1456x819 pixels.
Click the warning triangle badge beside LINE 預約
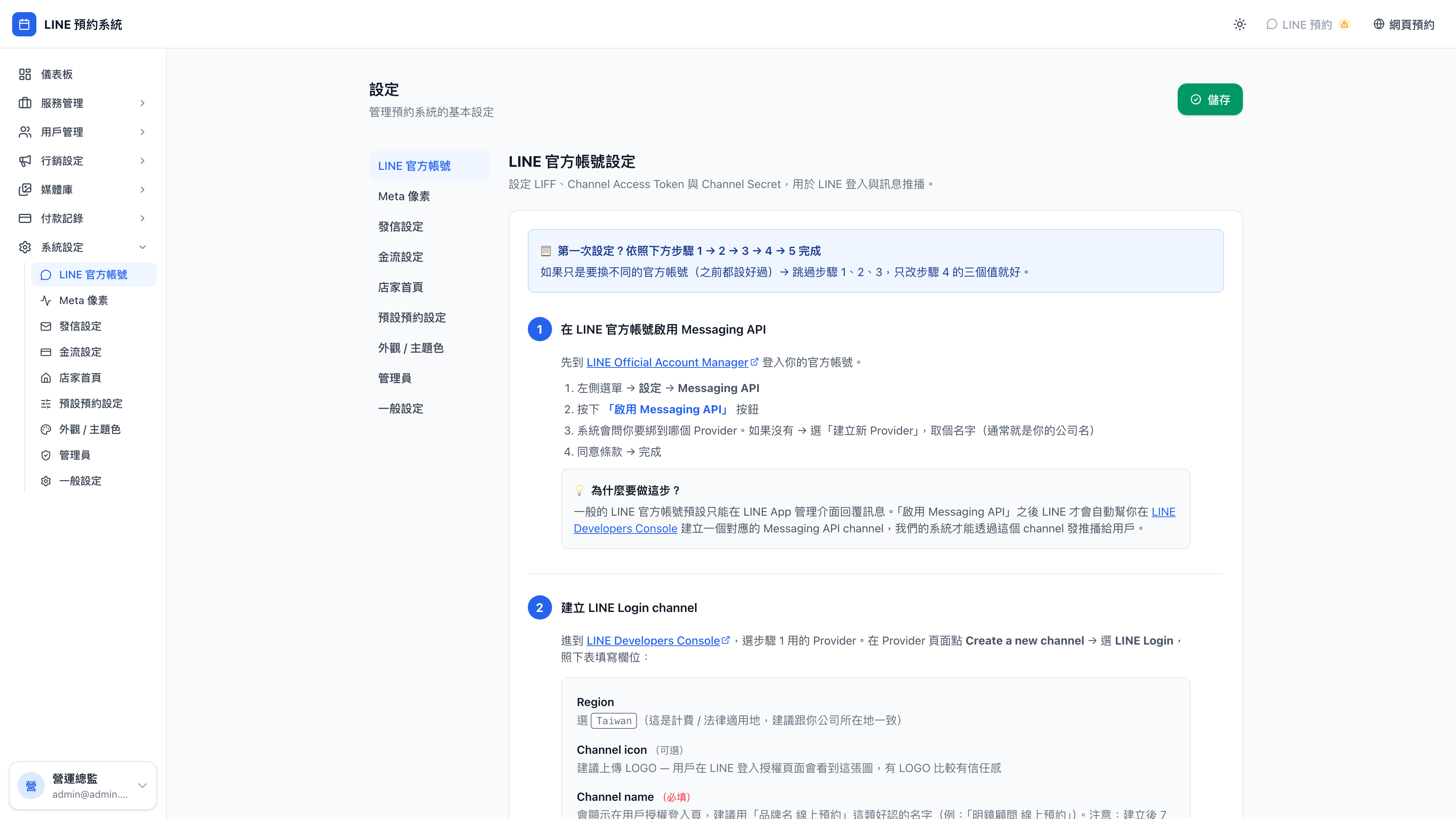(x=1345, y=24)
